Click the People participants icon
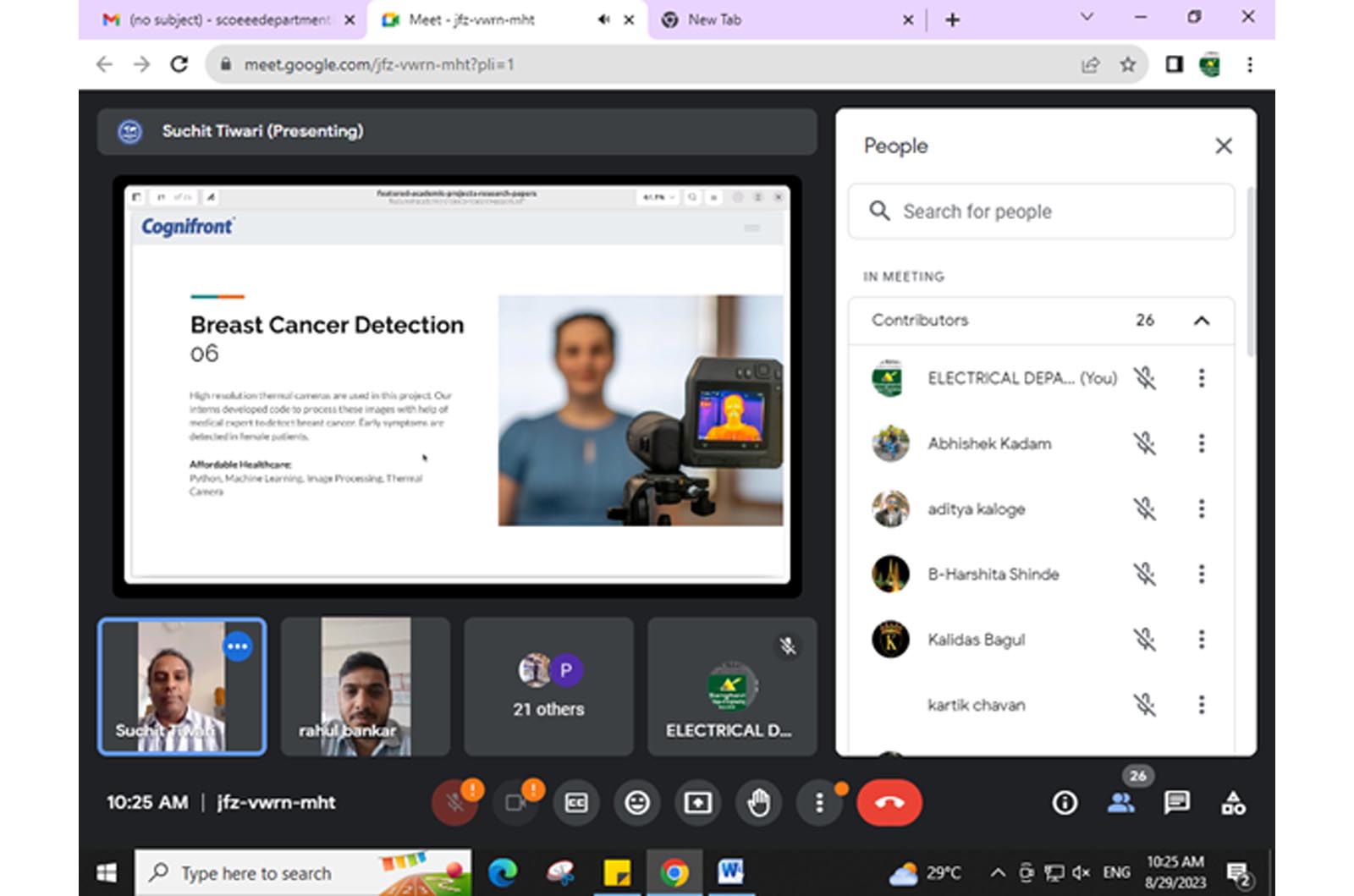This screenshot has width=1354, height=896. (x=1120, y=802)
